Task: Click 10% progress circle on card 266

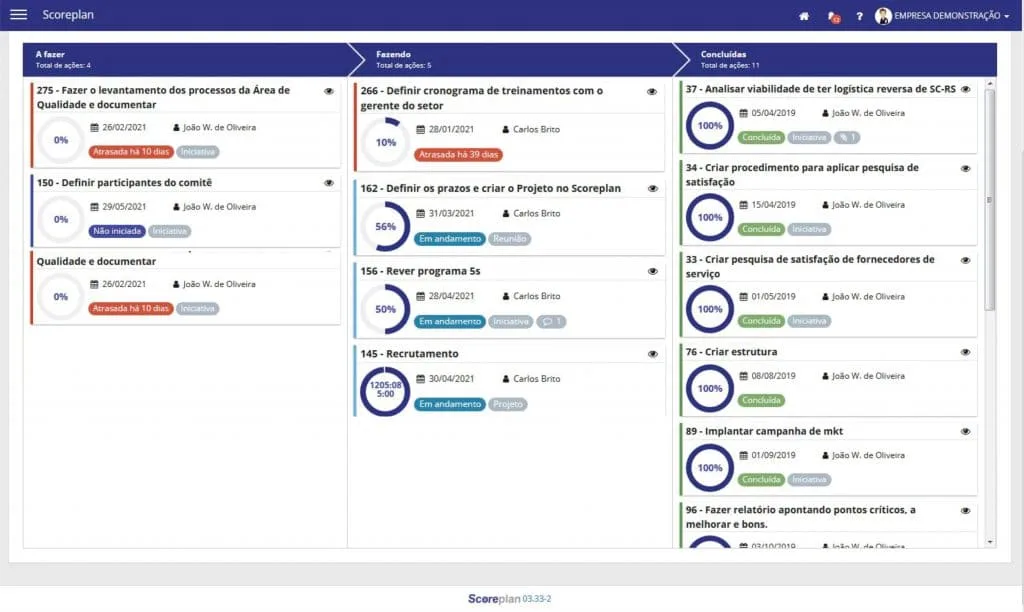Action: tap(385, 142)
